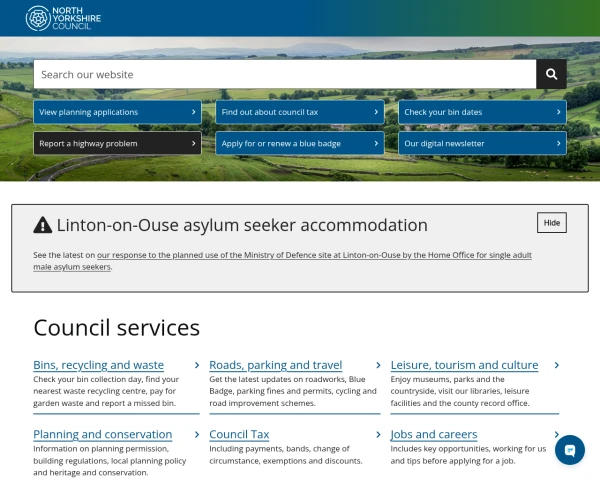Click chevron beside Roads, parking and travel
600x480 pixels.
coord(378,365)
